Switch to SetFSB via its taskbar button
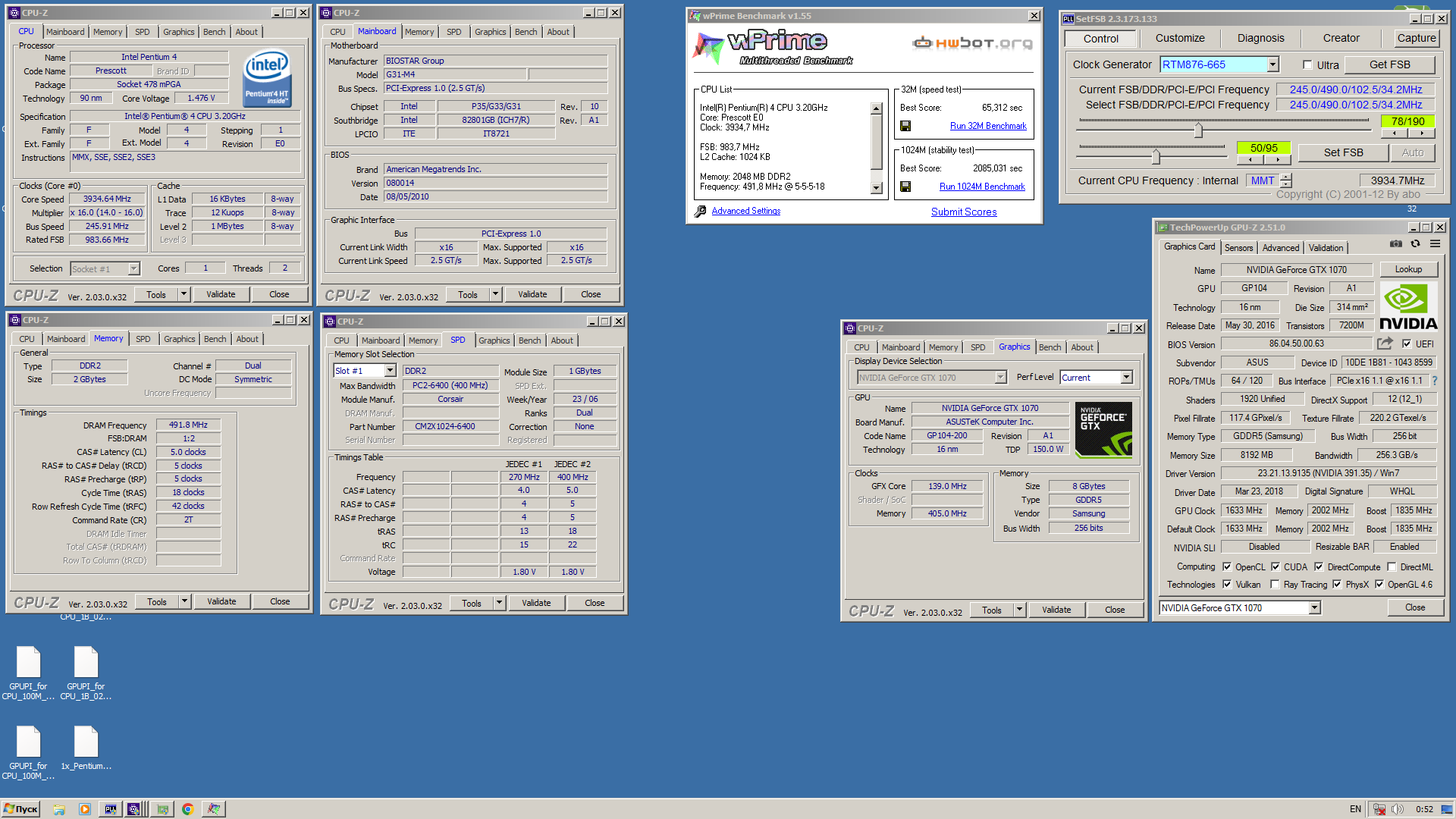 click(x=111, y=809)
